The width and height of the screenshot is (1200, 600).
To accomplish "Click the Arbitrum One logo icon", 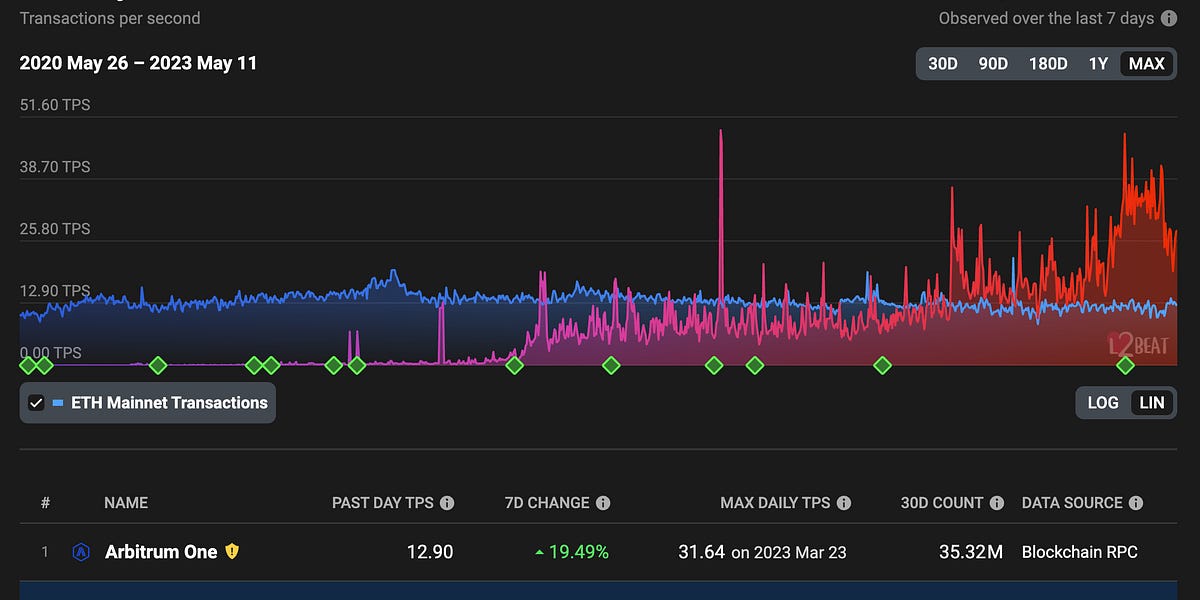I will [81, 551].
